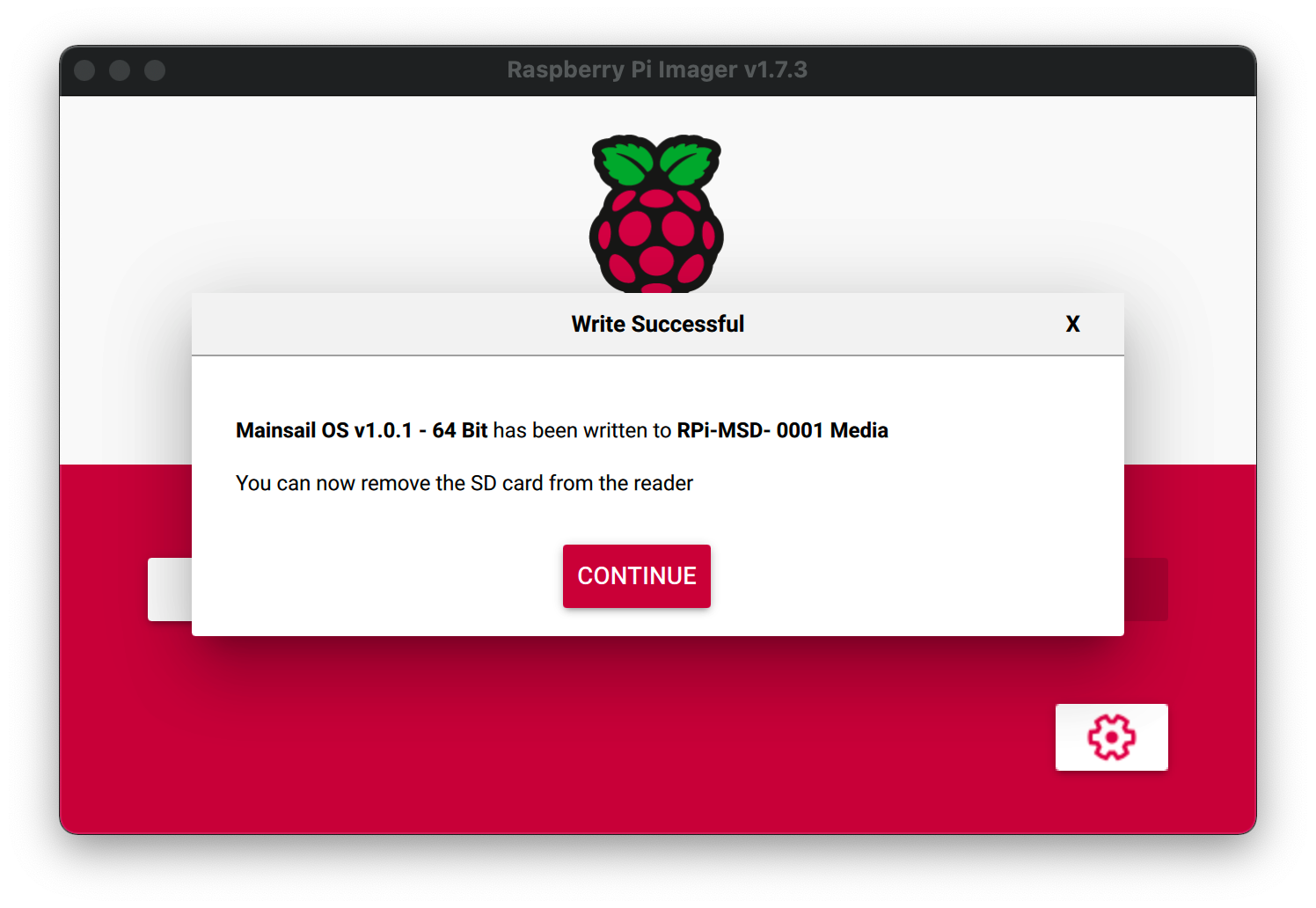Viewport: 1316px width, 908px height.
Task: Close the Write Successful dialog with X
Action: (x=1072, y=324)
